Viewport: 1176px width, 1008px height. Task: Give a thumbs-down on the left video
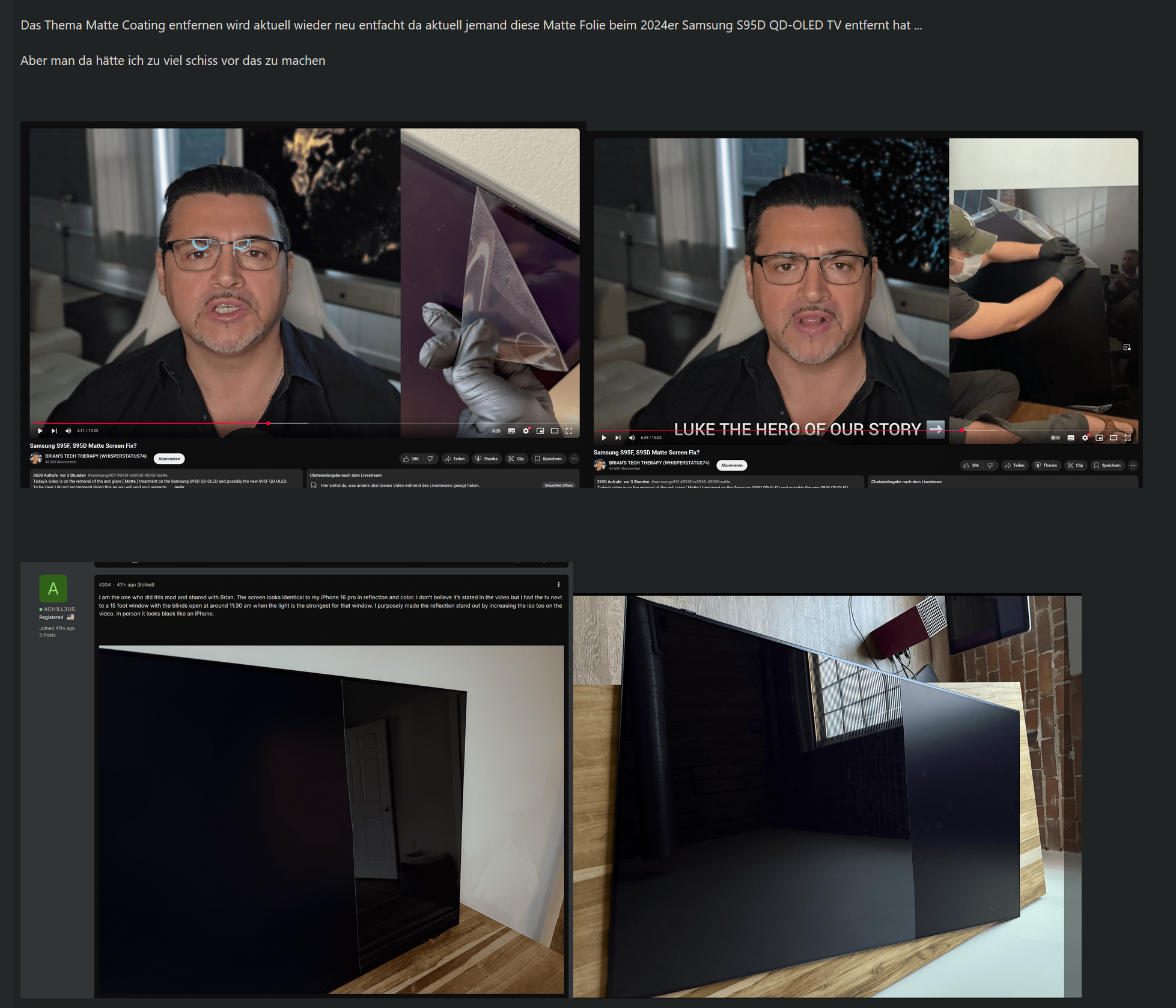(x=431, y=459)
